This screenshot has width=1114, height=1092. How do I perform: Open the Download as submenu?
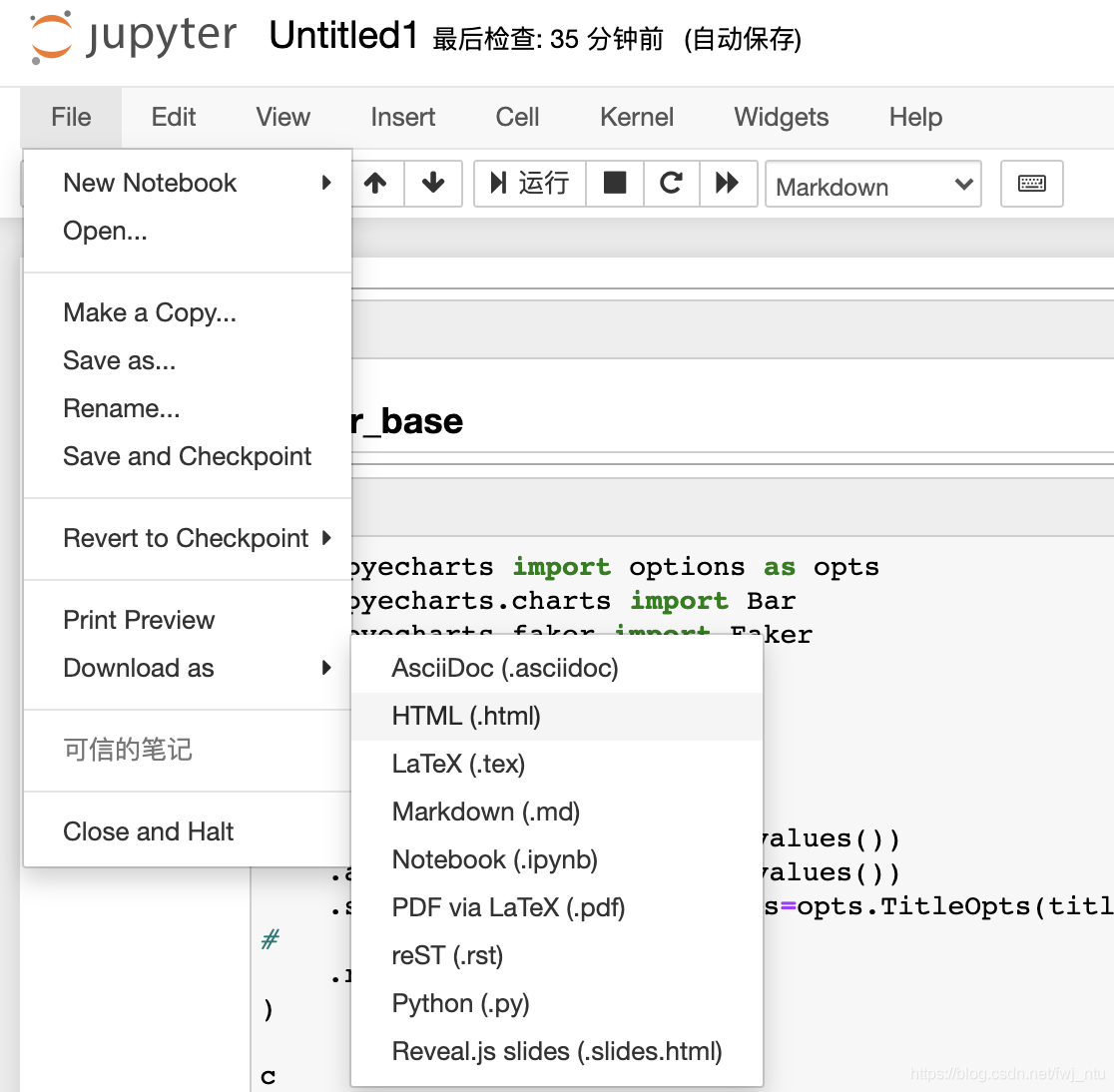pos(139,668)
